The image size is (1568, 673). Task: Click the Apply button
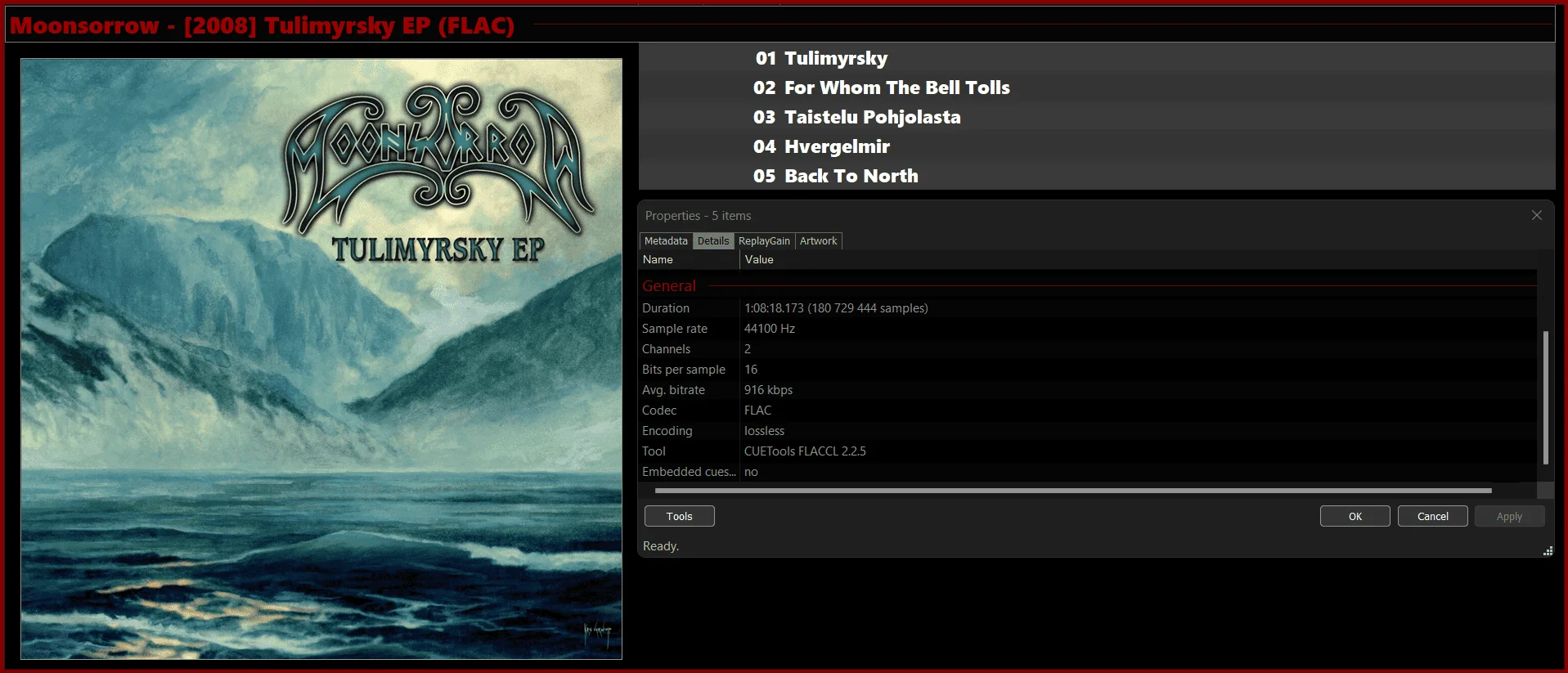tap(1509, 516)
